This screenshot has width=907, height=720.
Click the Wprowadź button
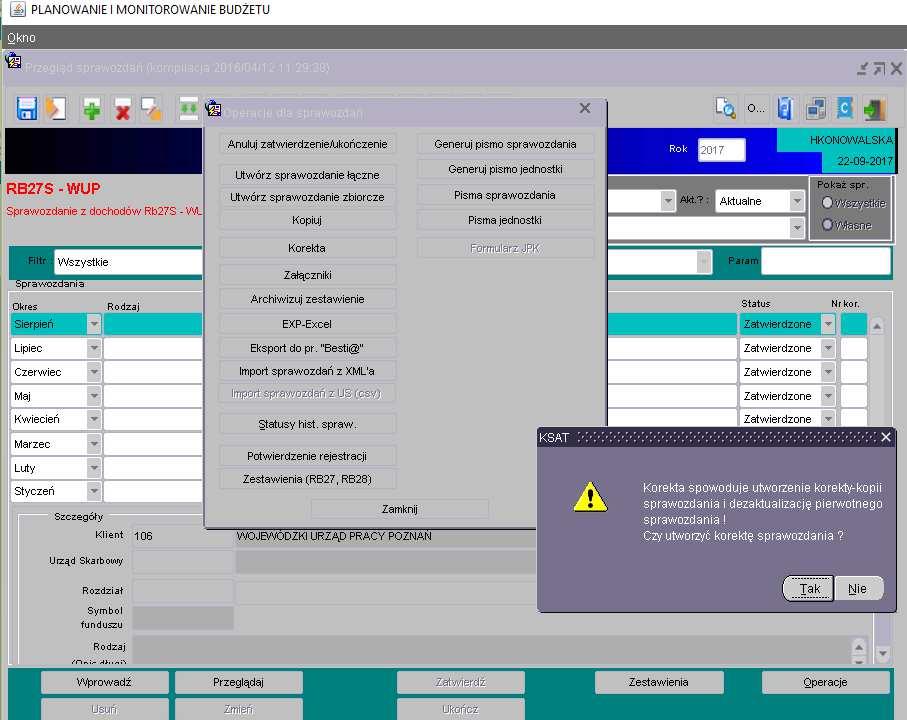(104, 682)
